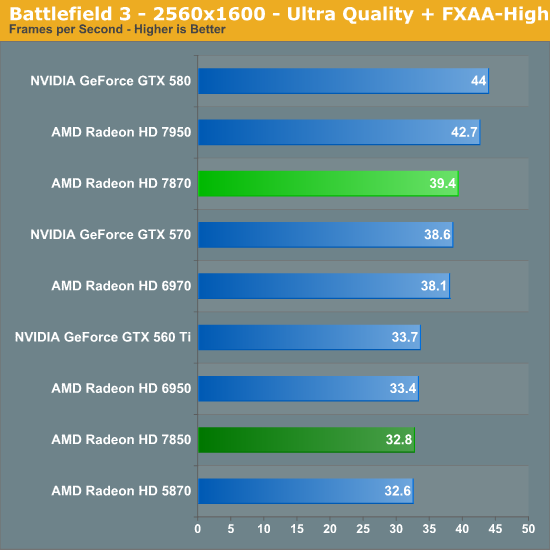Click the x-axis tick label '15'

297,529
